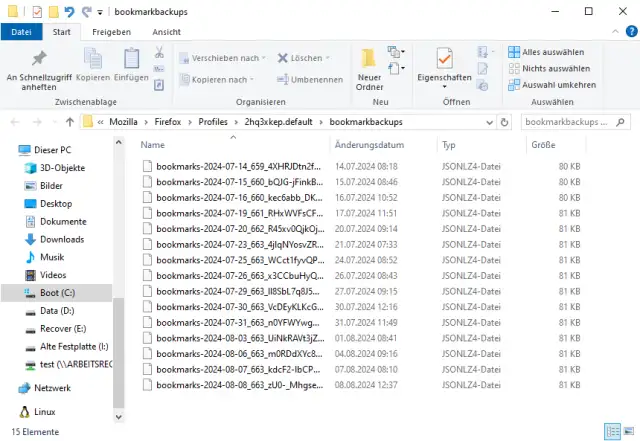640x441 pixels.
Task: Open the Kopieren nach dropdown
Action: [x=217, y=80]
